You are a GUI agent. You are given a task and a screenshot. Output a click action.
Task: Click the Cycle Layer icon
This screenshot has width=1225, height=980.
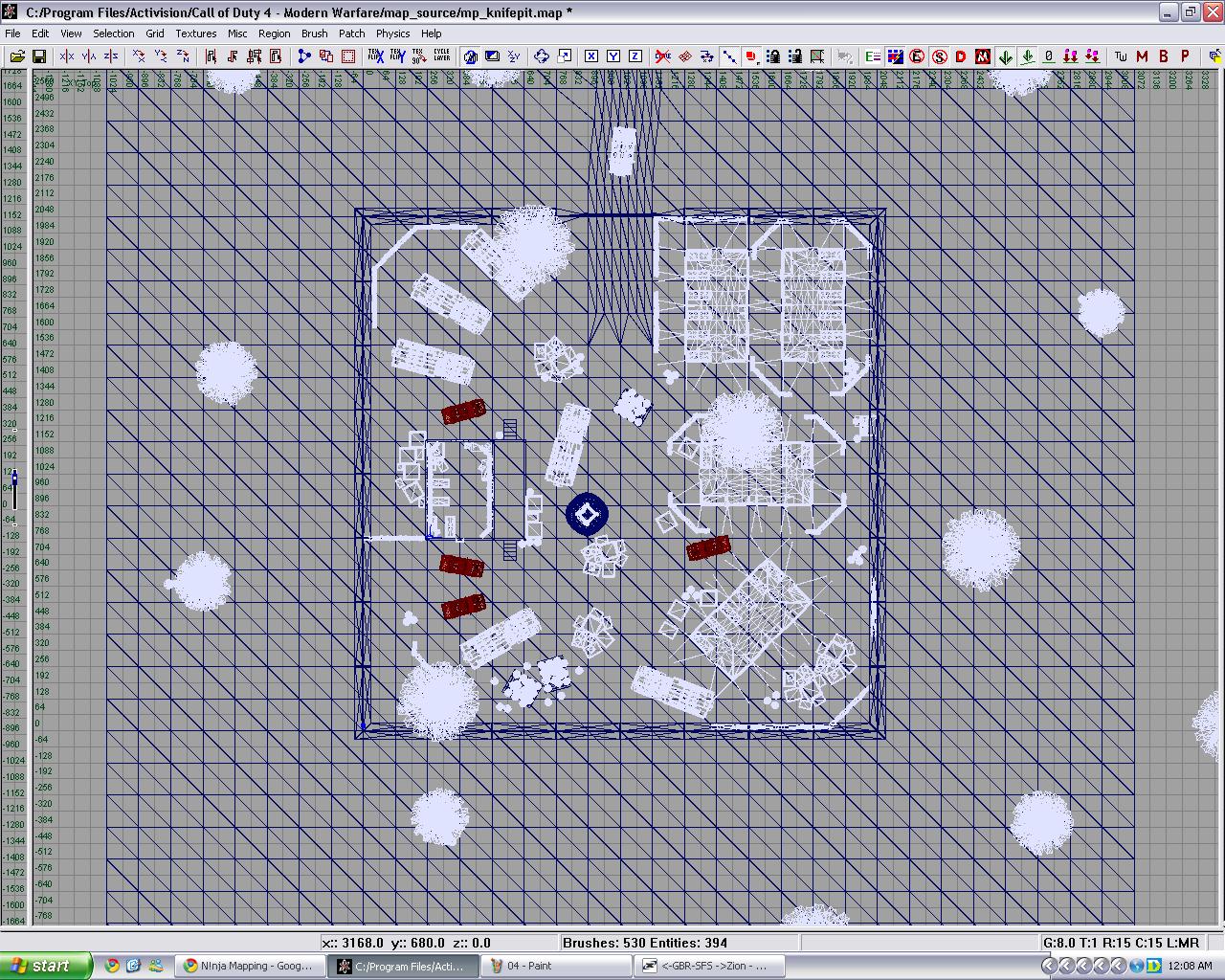point(441,56)
